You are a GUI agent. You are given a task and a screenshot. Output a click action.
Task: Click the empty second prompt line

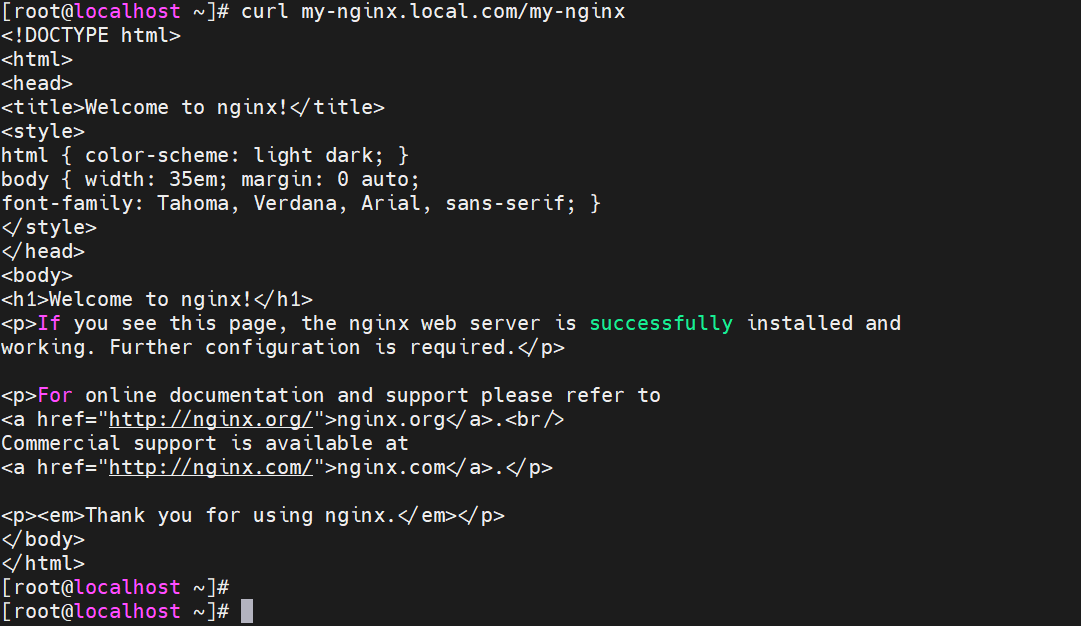115,587
